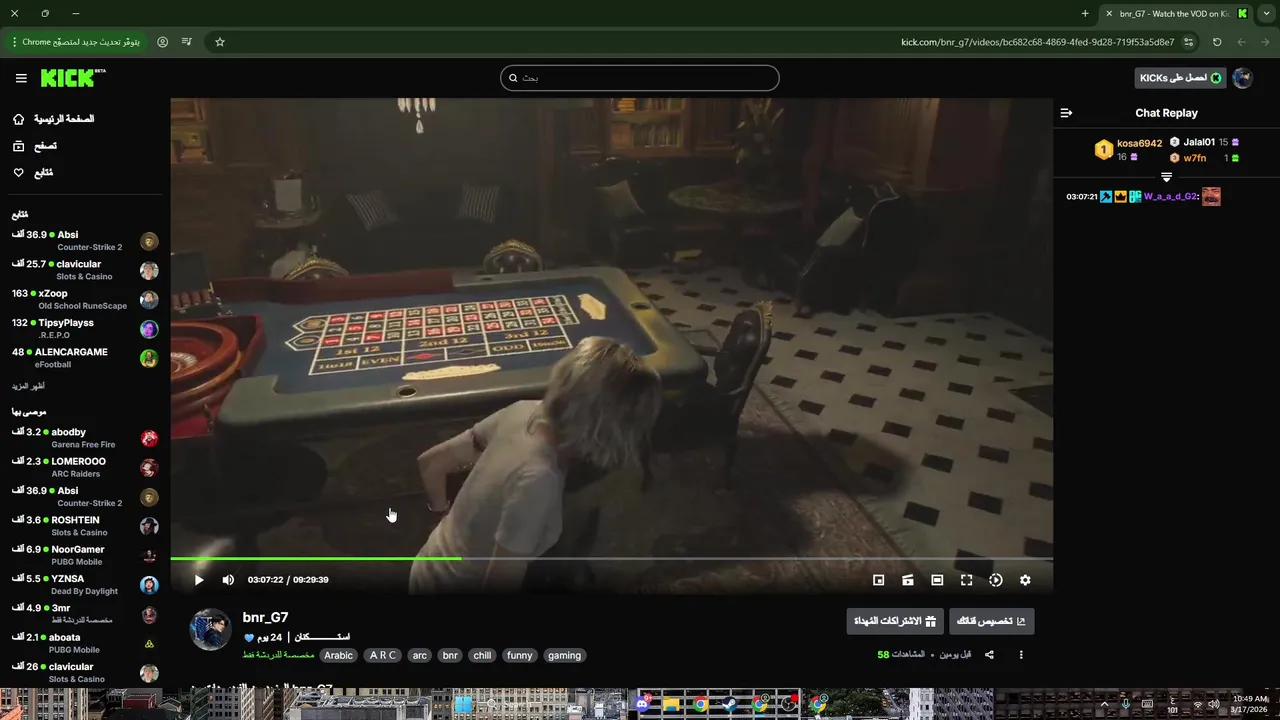Mute the video volume
This screenshot has width=1280, height=720.
click(228, 580)
